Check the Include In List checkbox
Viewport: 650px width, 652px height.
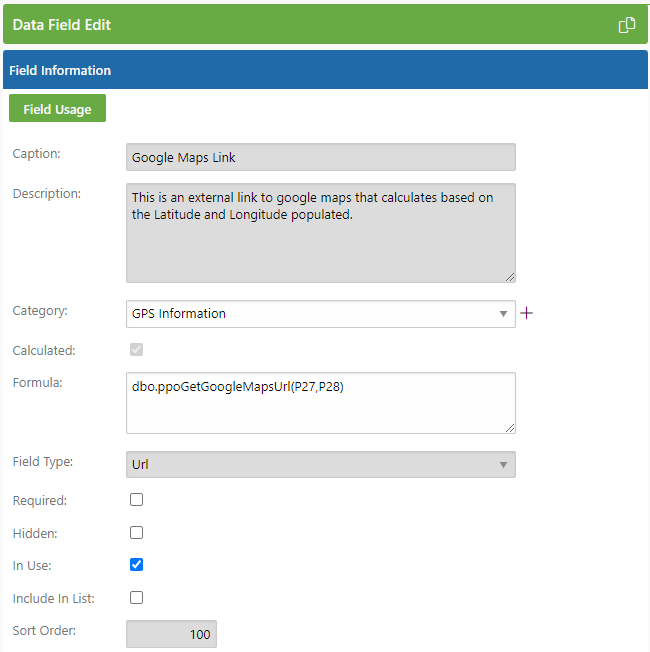click(136, 598)
